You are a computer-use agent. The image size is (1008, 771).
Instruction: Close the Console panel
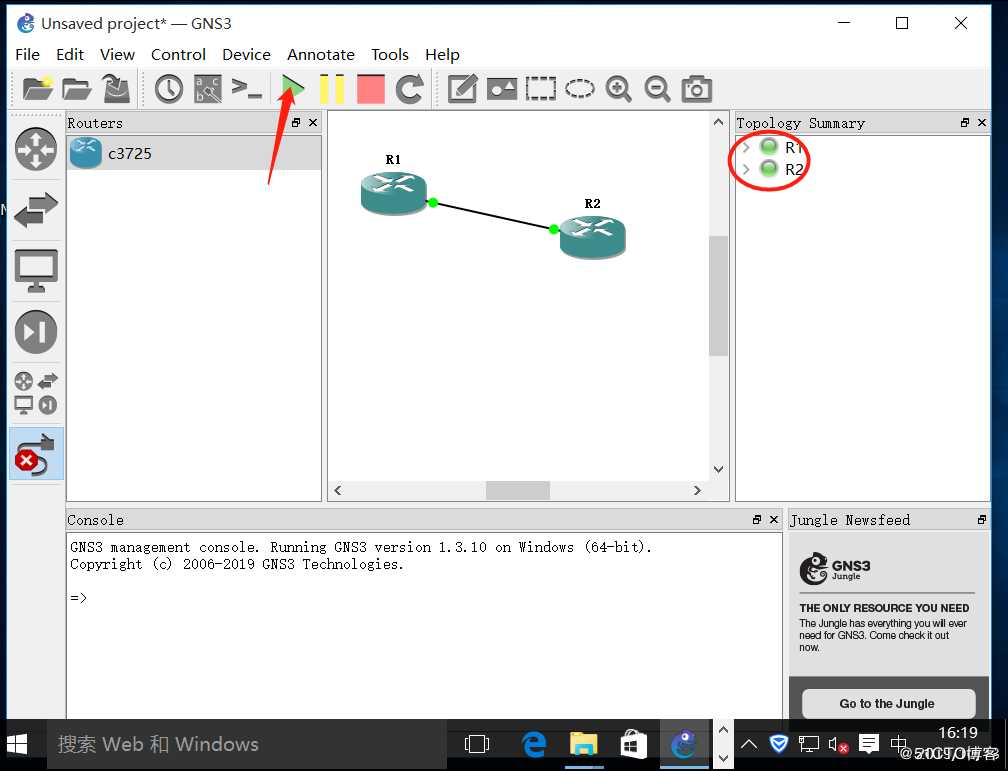click(x=774, y=519)
